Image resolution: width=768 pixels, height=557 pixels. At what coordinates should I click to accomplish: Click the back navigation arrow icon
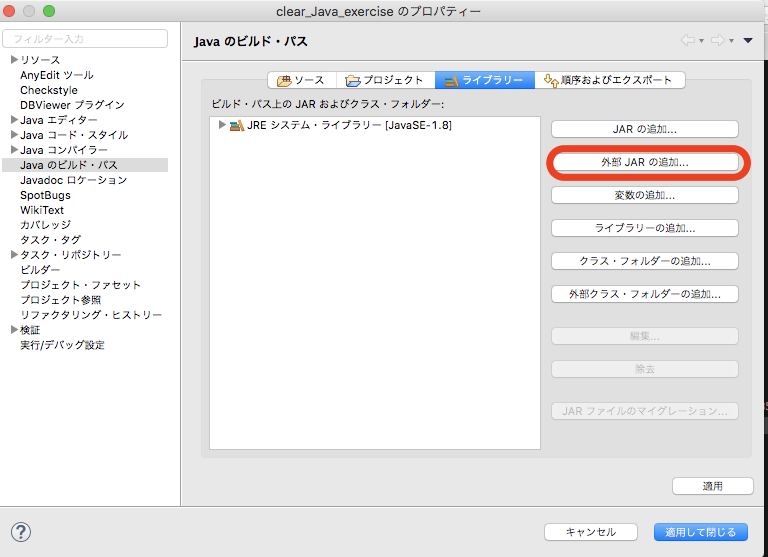pos(688,40)
